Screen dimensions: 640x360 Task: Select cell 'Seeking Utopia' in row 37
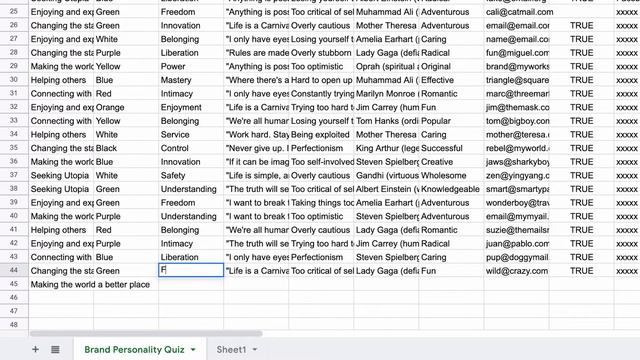tap(61, 176)
